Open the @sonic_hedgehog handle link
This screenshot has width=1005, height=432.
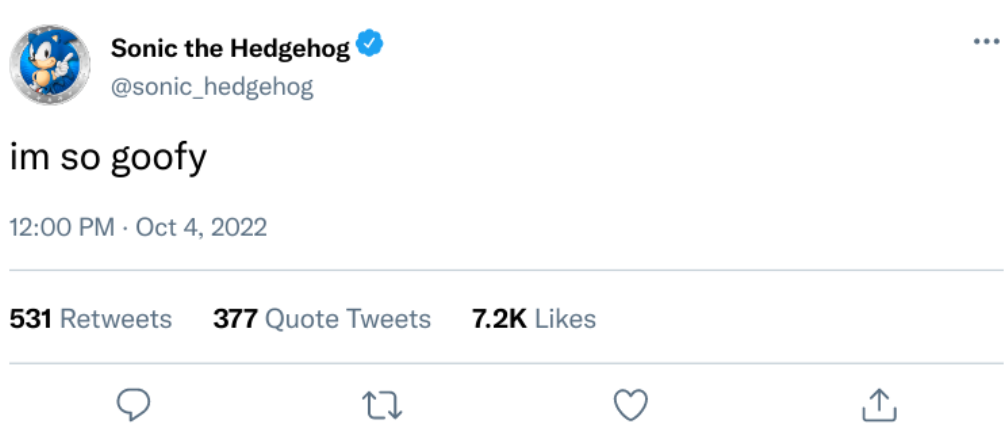(212, 87)
